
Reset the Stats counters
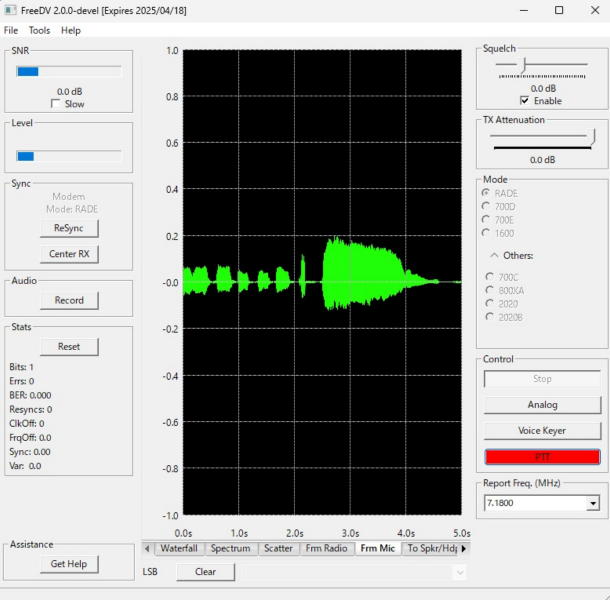69,346
